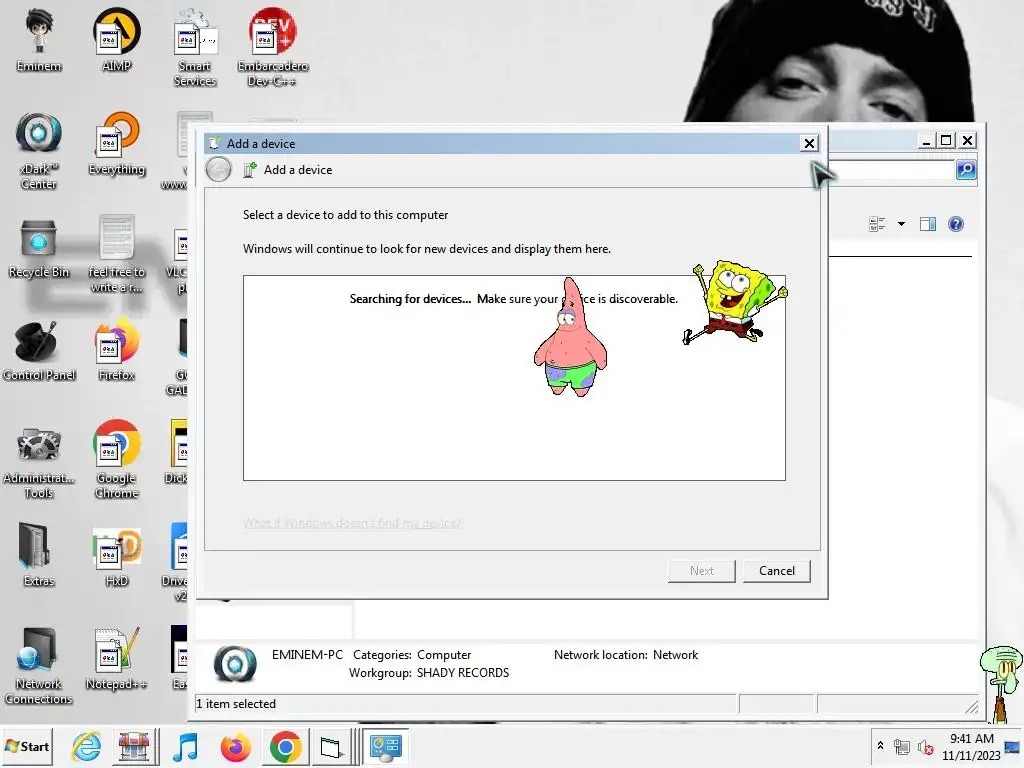Click the device list search area
1024x768 pixels.
(x=514, y=377)
